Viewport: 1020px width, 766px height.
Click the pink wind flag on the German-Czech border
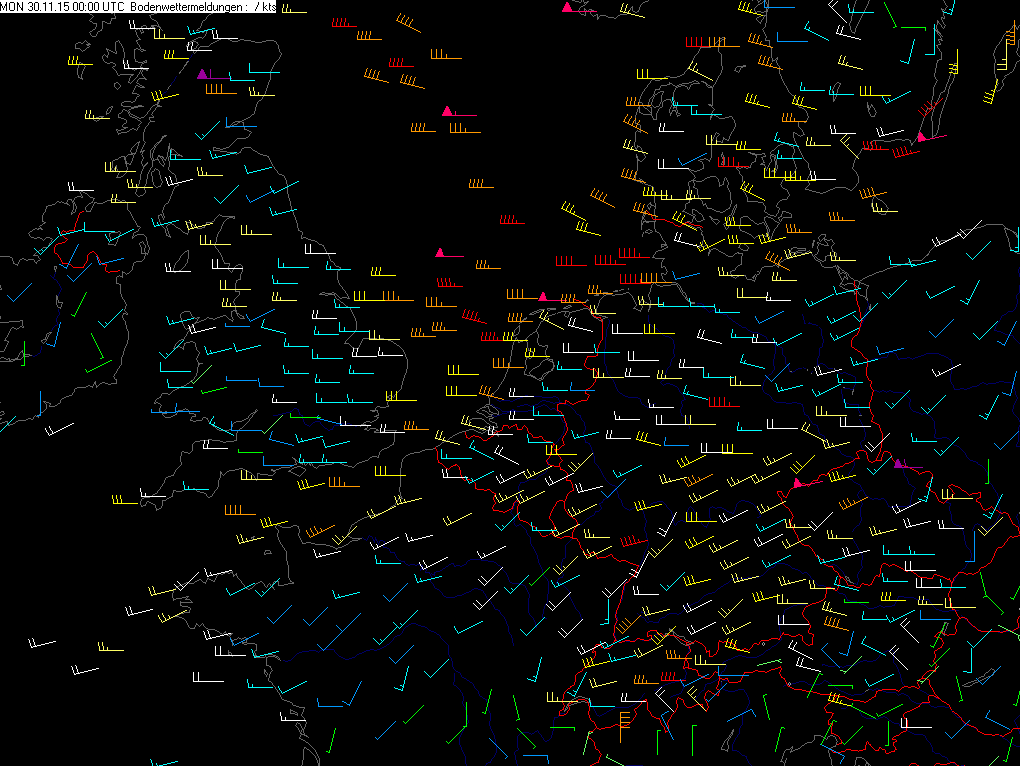[797, 483]
